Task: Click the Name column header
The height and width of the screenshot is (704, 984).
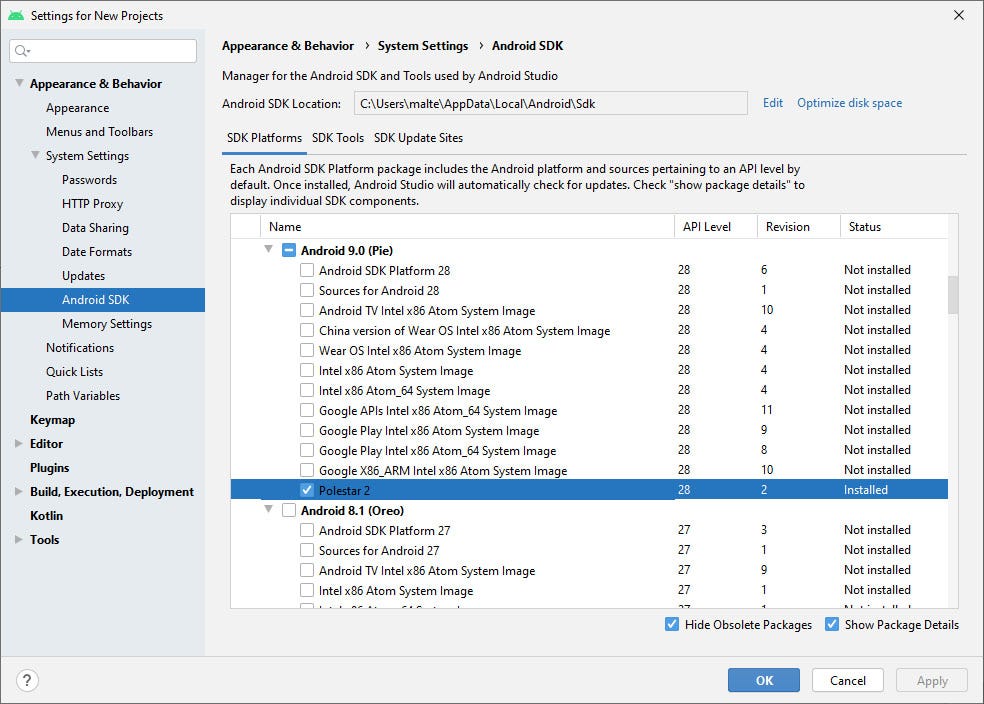Action: [x=468, y=227]
